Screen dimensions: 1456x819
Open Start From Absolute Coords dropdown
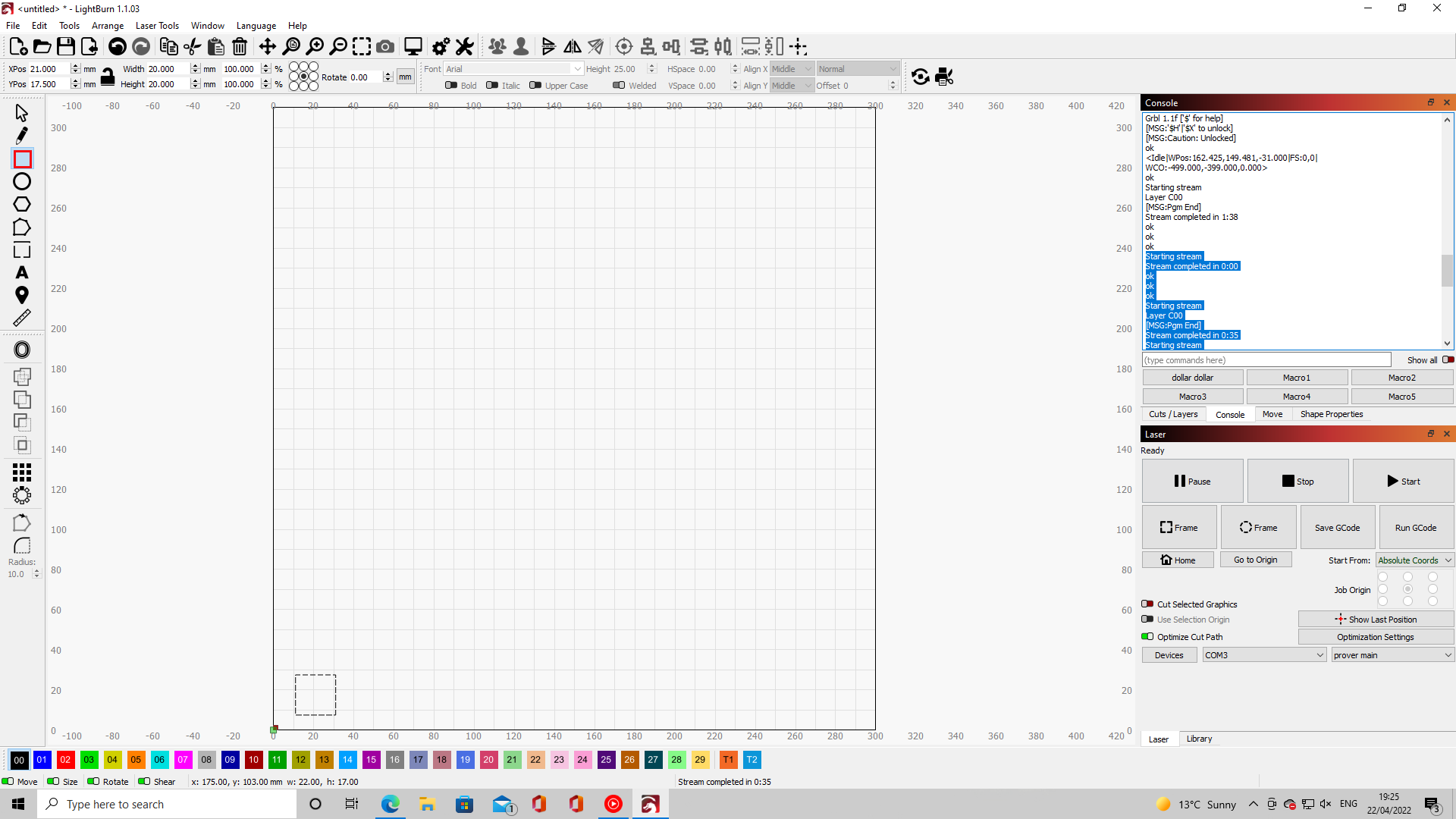click(x=1415, y=560)
